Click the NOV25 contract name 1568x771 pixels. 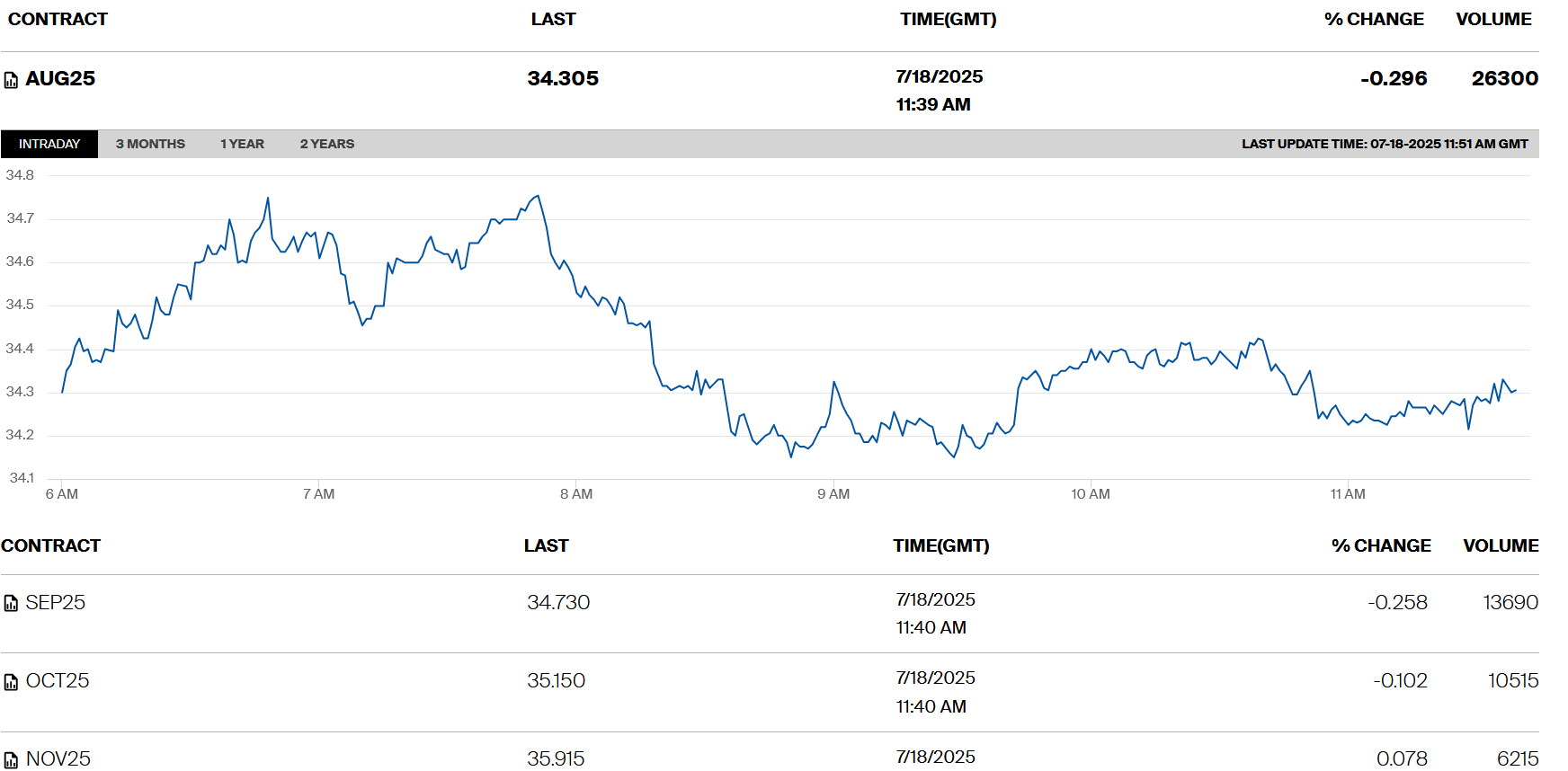(58, 759)
